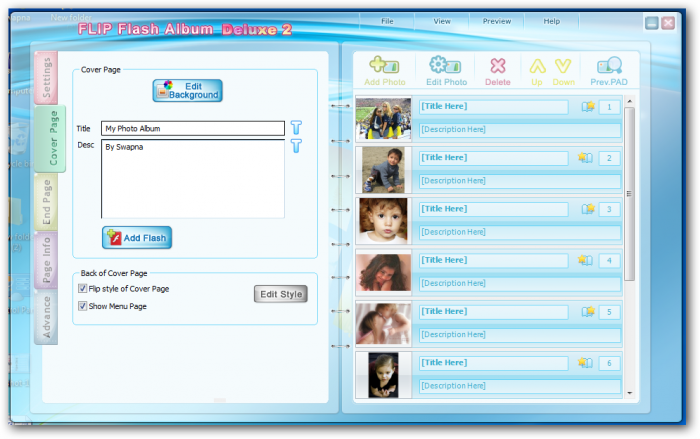
Task: Click the Title Here field of photo 4
Action: [493, 260]
